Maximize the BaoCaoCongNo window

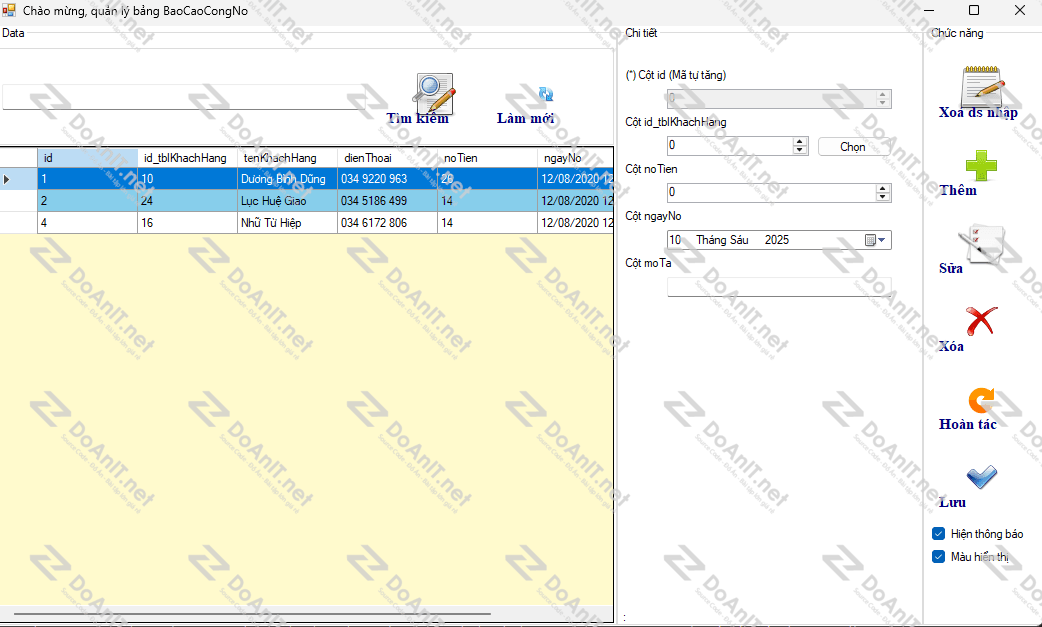(974, 11)
